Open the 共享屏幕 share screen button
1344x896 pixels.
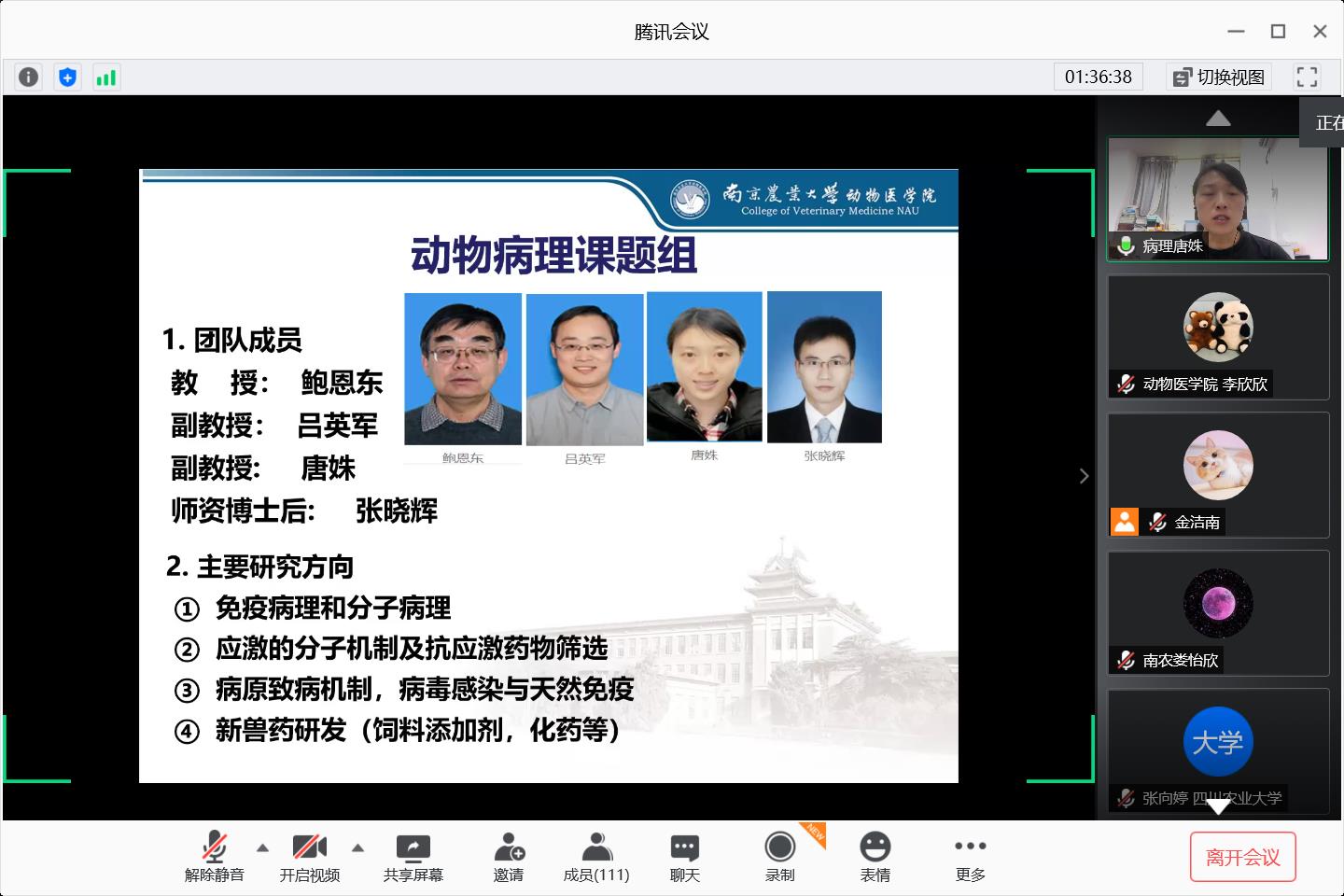413,857
